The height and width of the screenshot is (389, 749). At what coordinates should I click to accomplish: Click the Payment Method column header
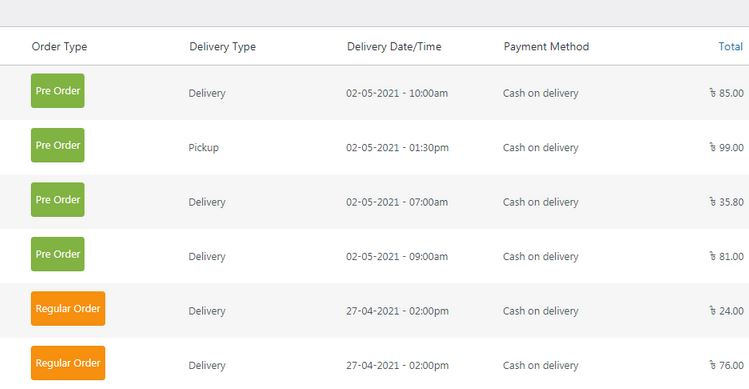546,47
